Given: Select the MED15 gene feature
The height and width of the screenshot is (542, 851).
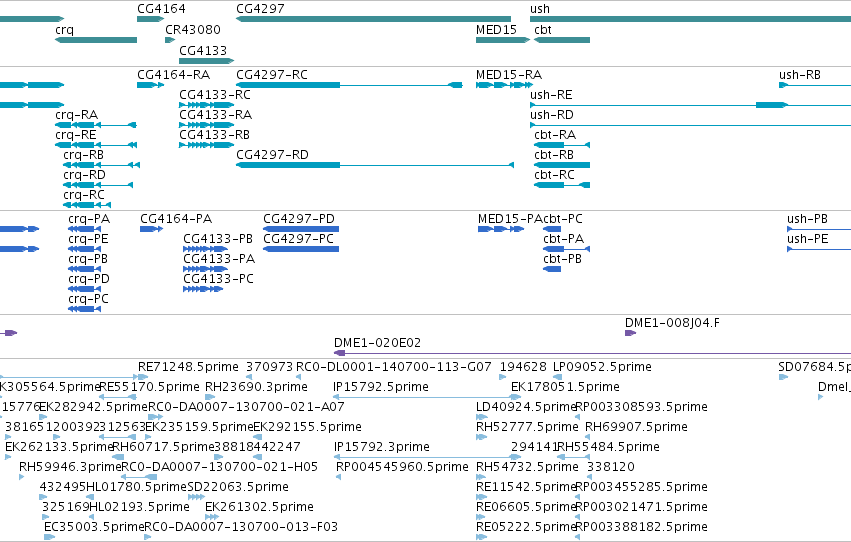Looking at the screenshot, I should point(503,40).
